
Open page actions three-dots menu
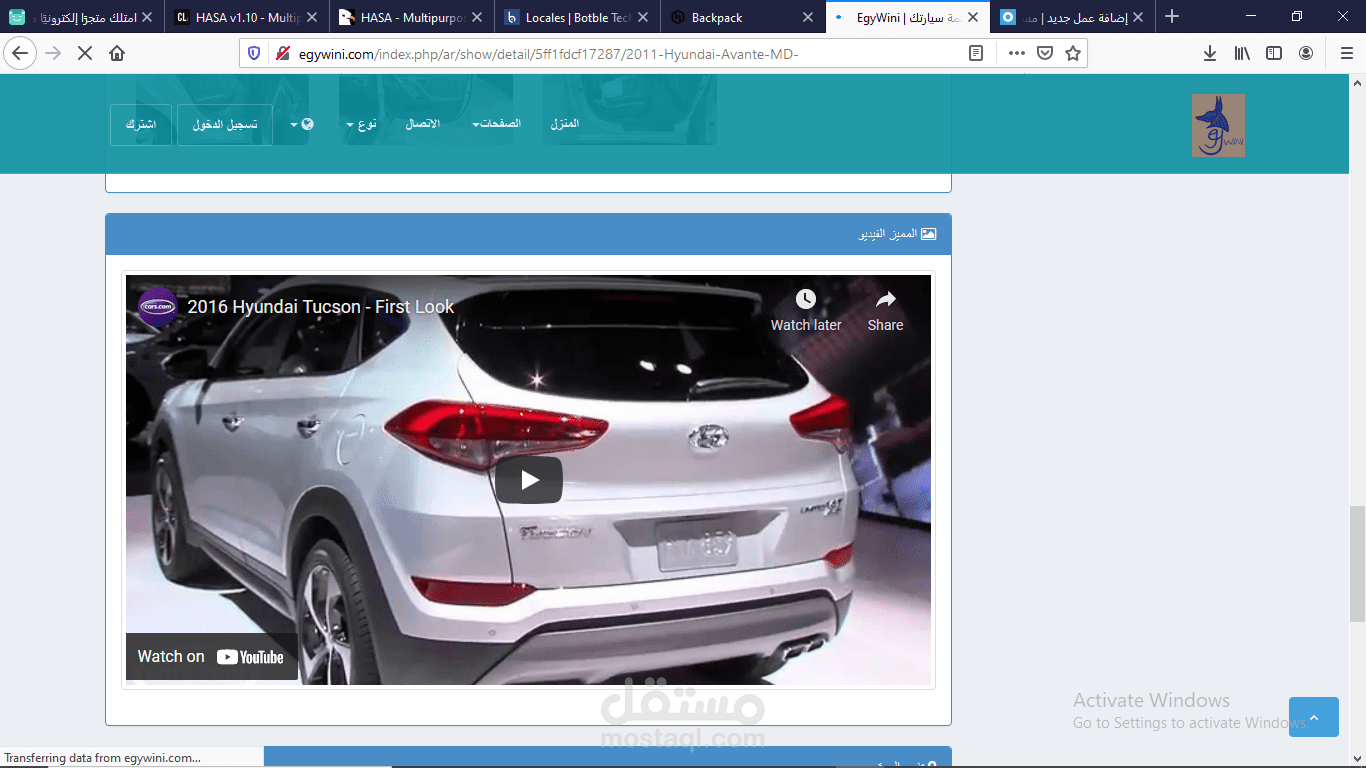point(1016,53)
